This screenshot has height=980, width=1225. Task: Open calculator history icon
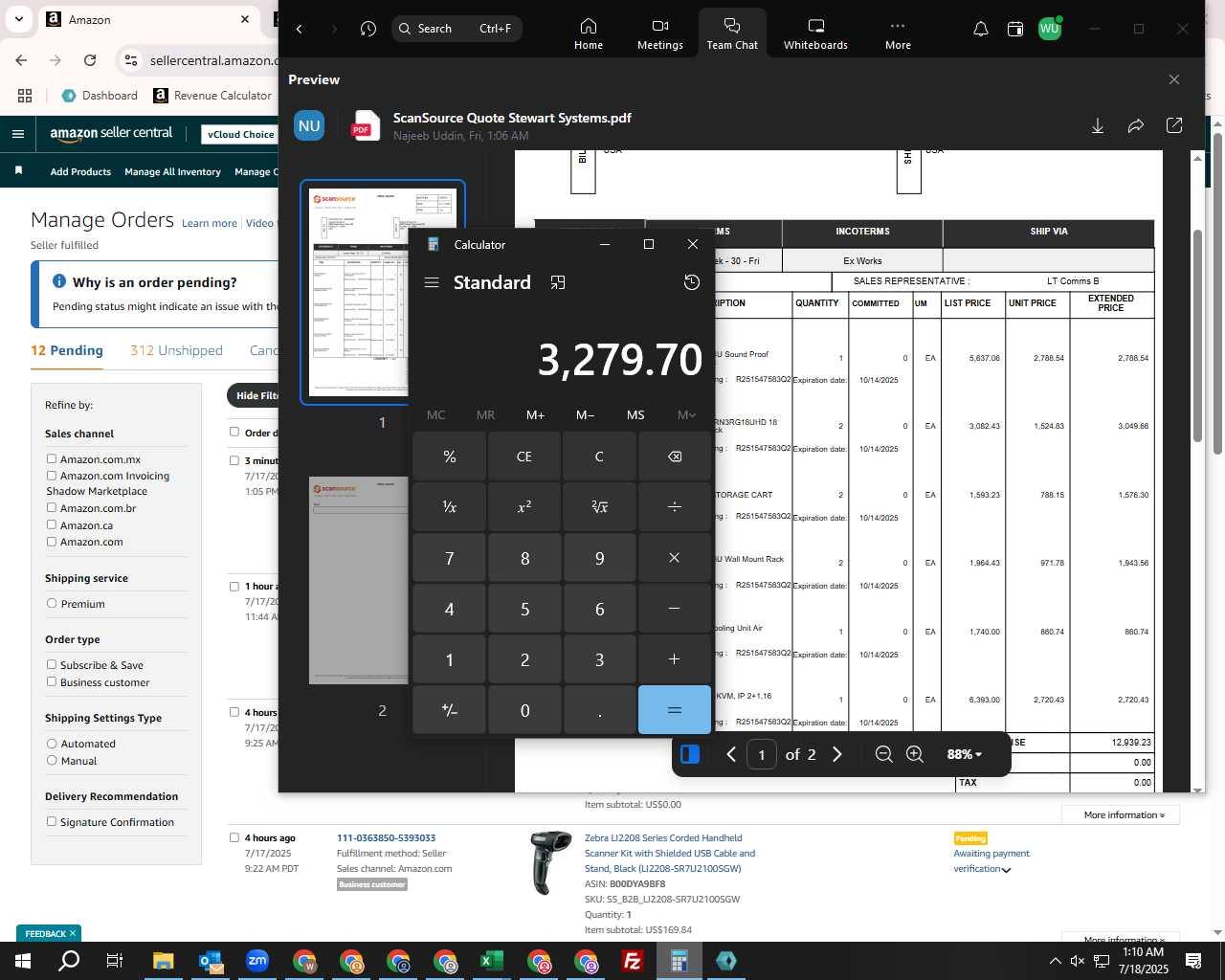[692, 282]
